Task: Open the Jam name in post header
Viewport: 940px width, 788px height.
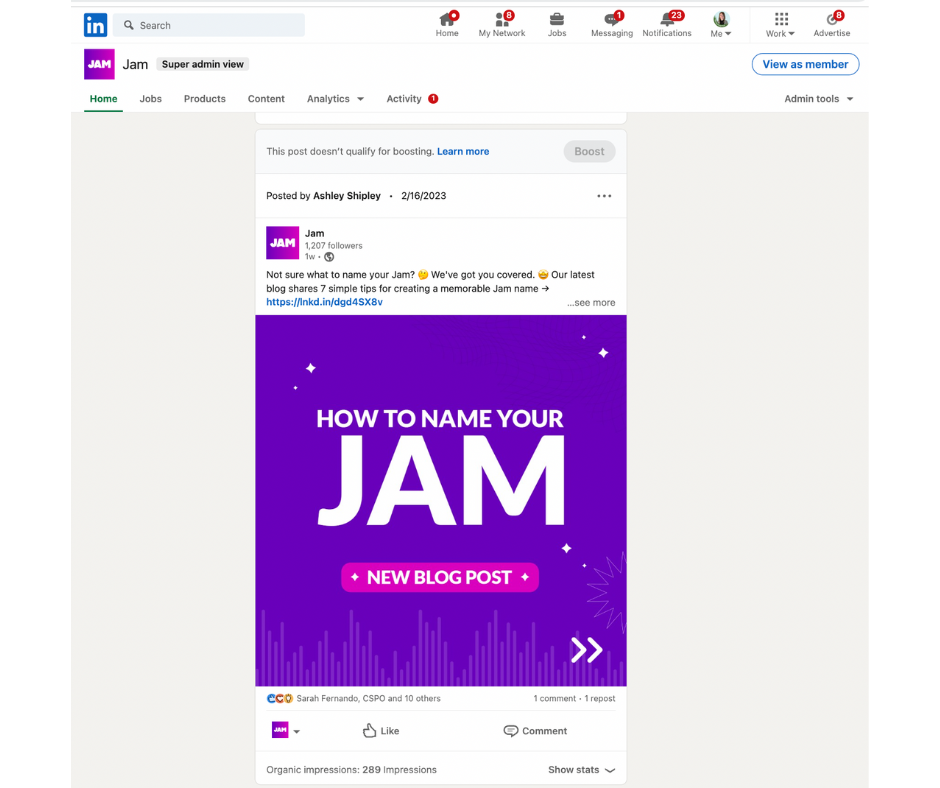Action: tap(314, 233)
